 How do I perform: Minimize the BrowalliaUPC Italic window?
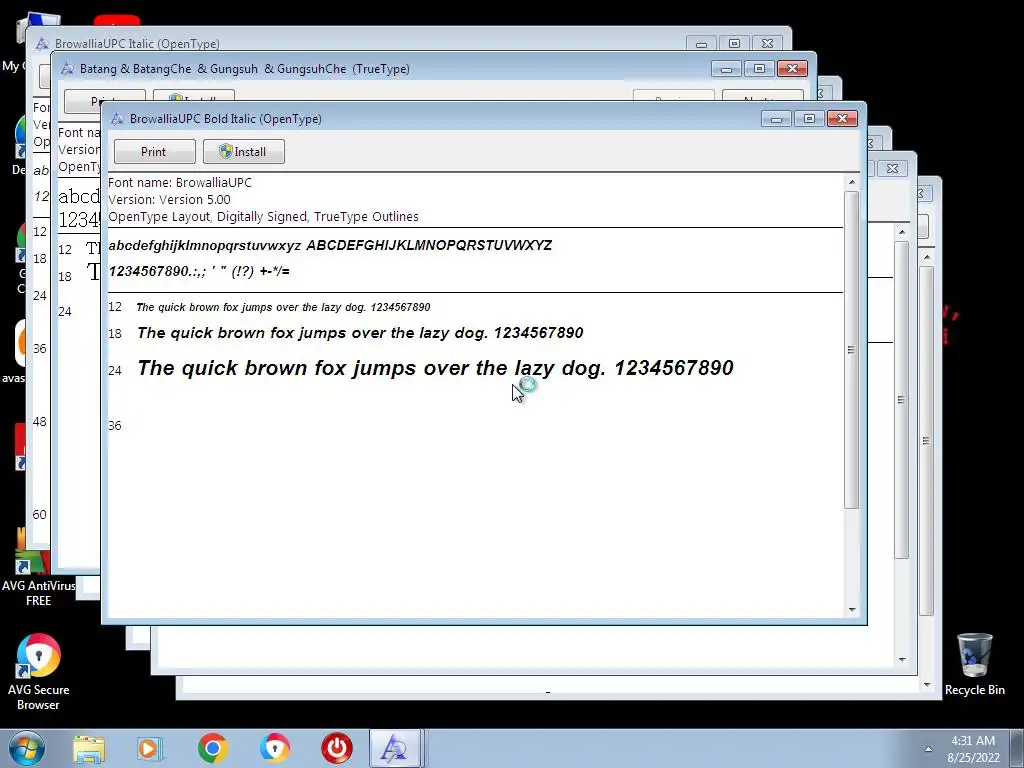pos(701,44)
